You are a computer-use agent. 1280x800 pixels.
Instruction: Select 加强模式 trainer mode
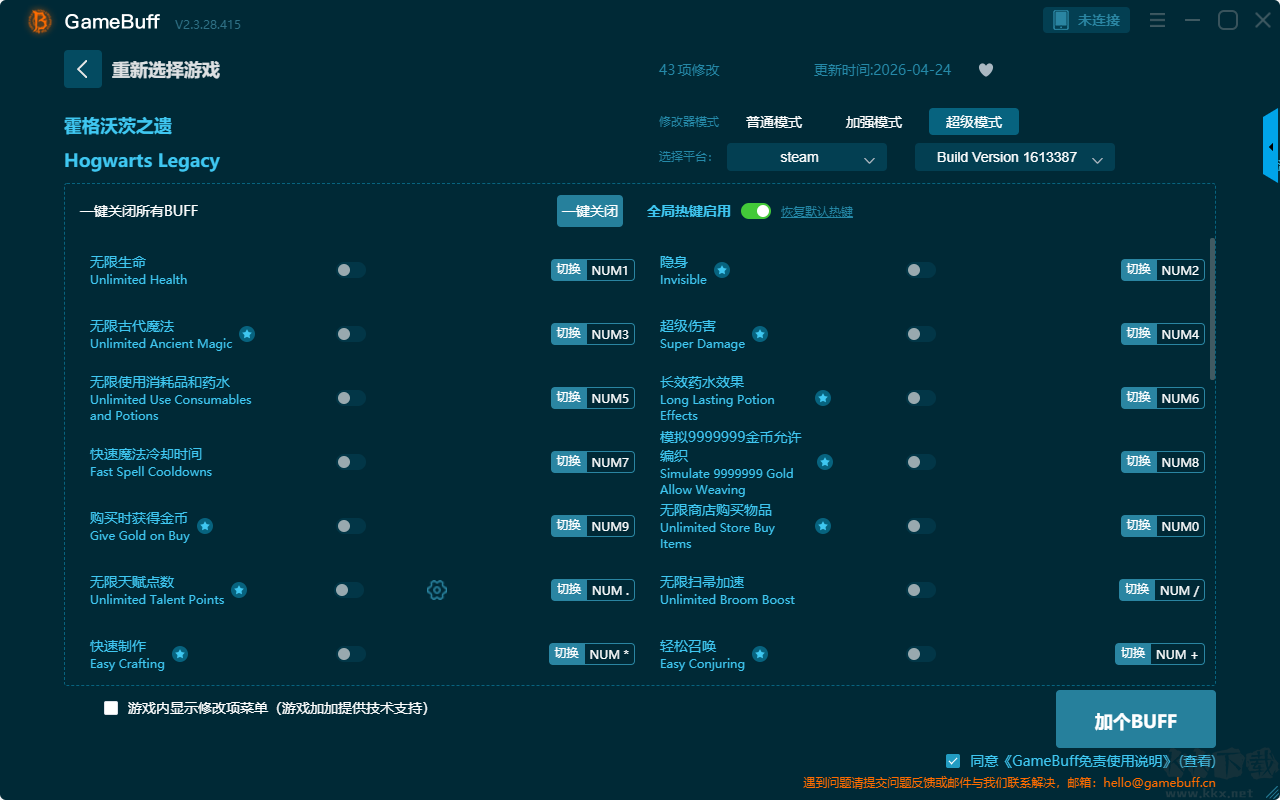(x=874, y=122)
